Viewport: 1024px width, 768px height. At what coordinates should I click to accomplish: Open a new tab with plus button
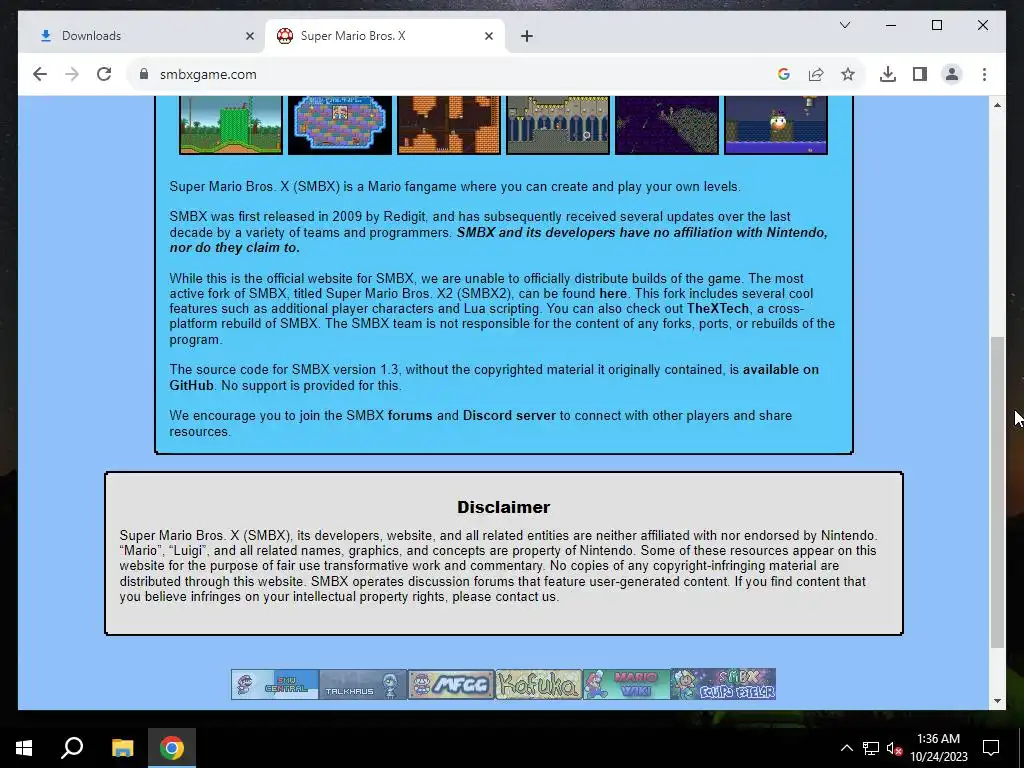[x=526, y=37]
